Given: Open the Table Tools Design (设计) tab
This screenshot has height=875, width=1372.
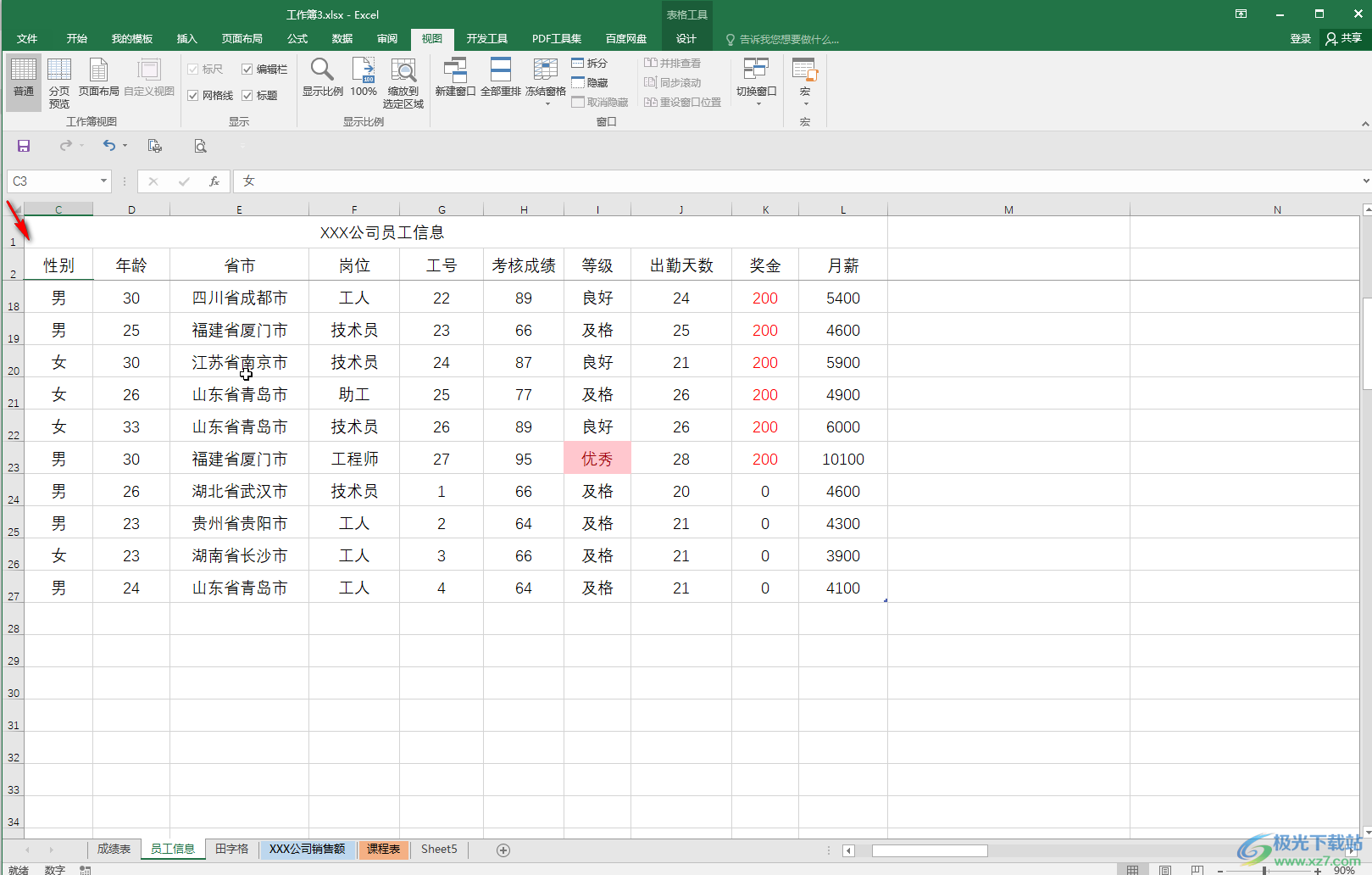Looking at the screenshot, I should point(686,39).
